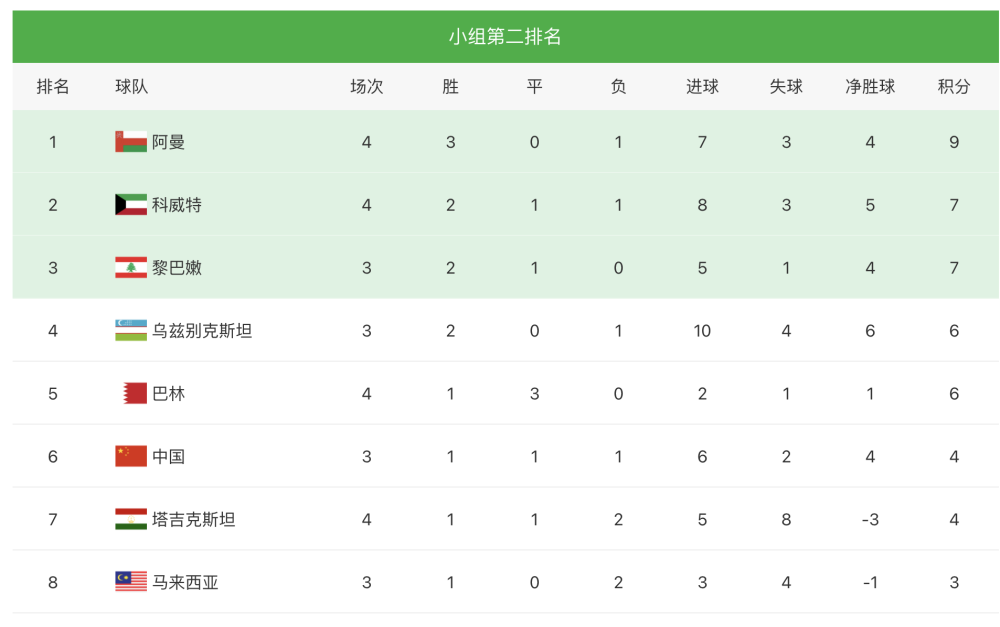The image size is (1000, 627).
Task: Click the 进球 column header
Action: tap(702, 87)
